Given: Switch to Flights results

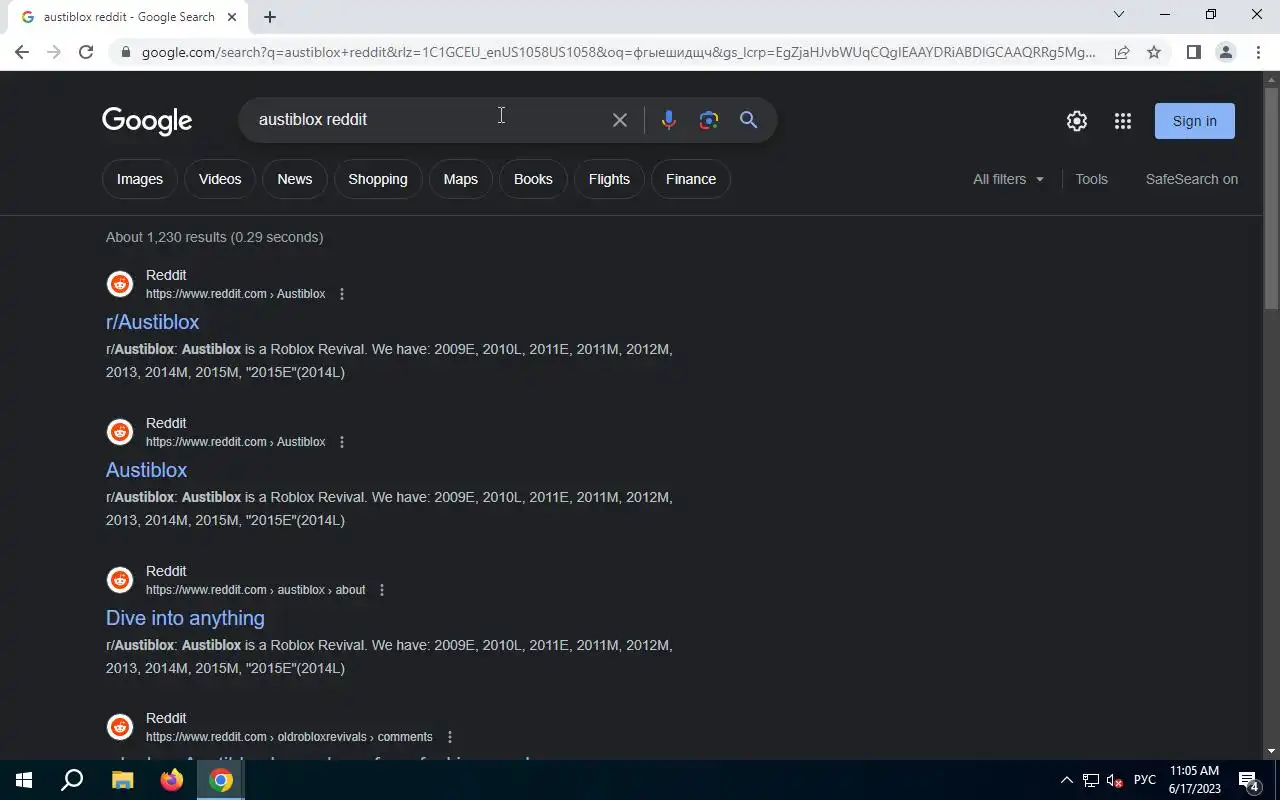Looking at the screenshot, I should click(x=609, y=179).
